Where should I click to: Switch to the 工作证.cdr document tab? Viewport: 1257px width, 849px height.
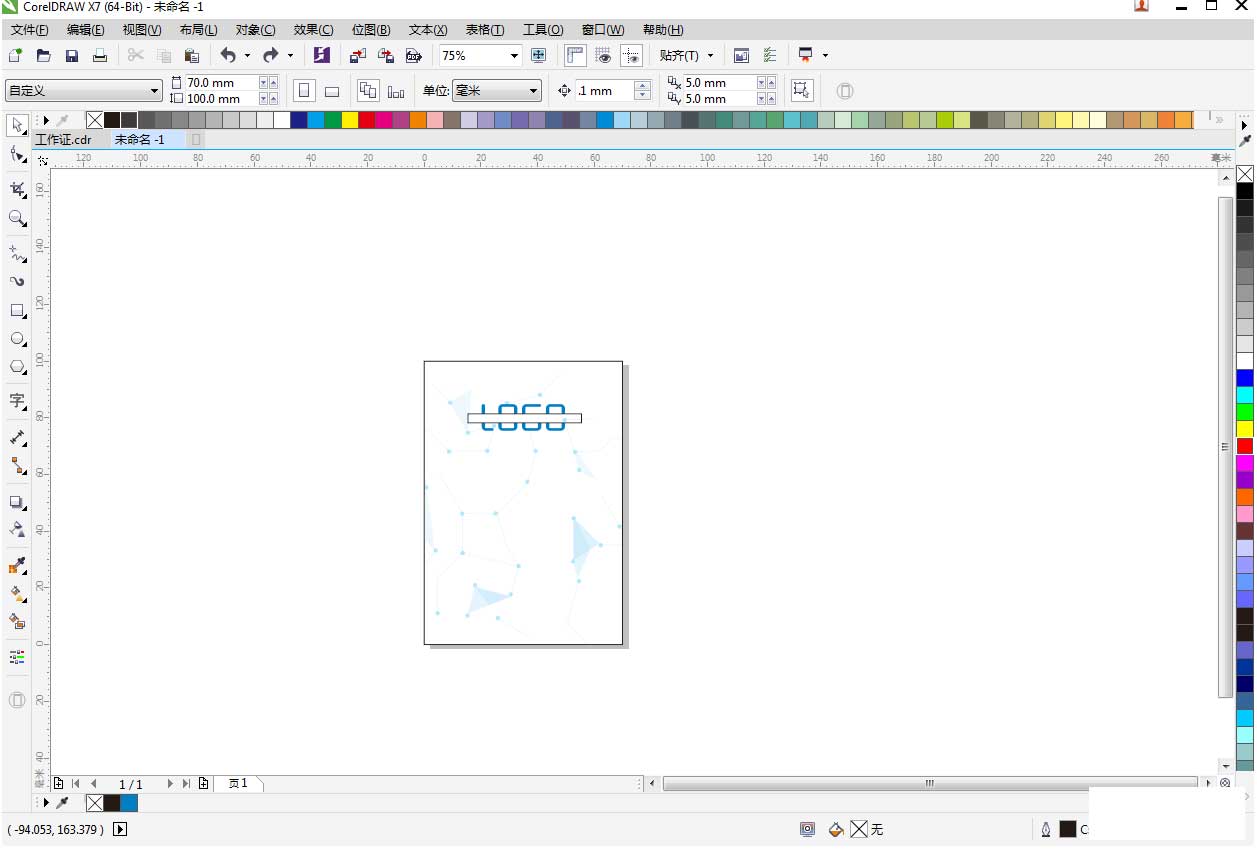63,139
